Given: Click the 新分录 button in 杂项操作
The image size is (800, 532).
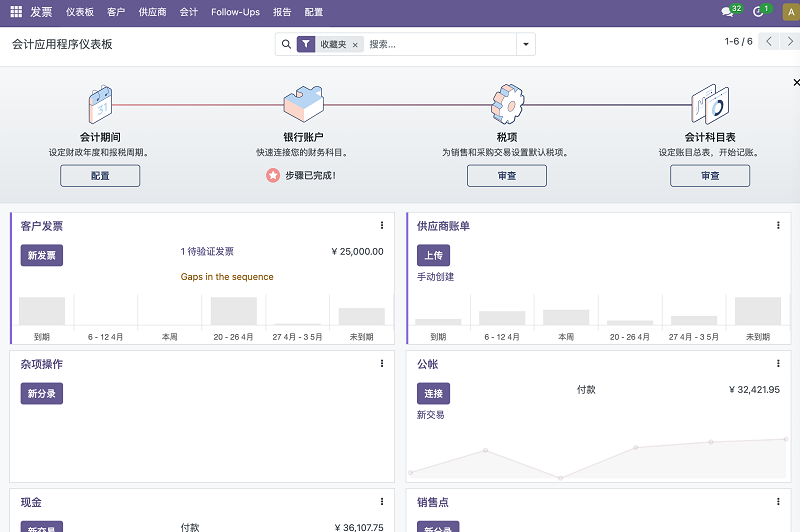Looking at the screenshot, I should point(42,394).
